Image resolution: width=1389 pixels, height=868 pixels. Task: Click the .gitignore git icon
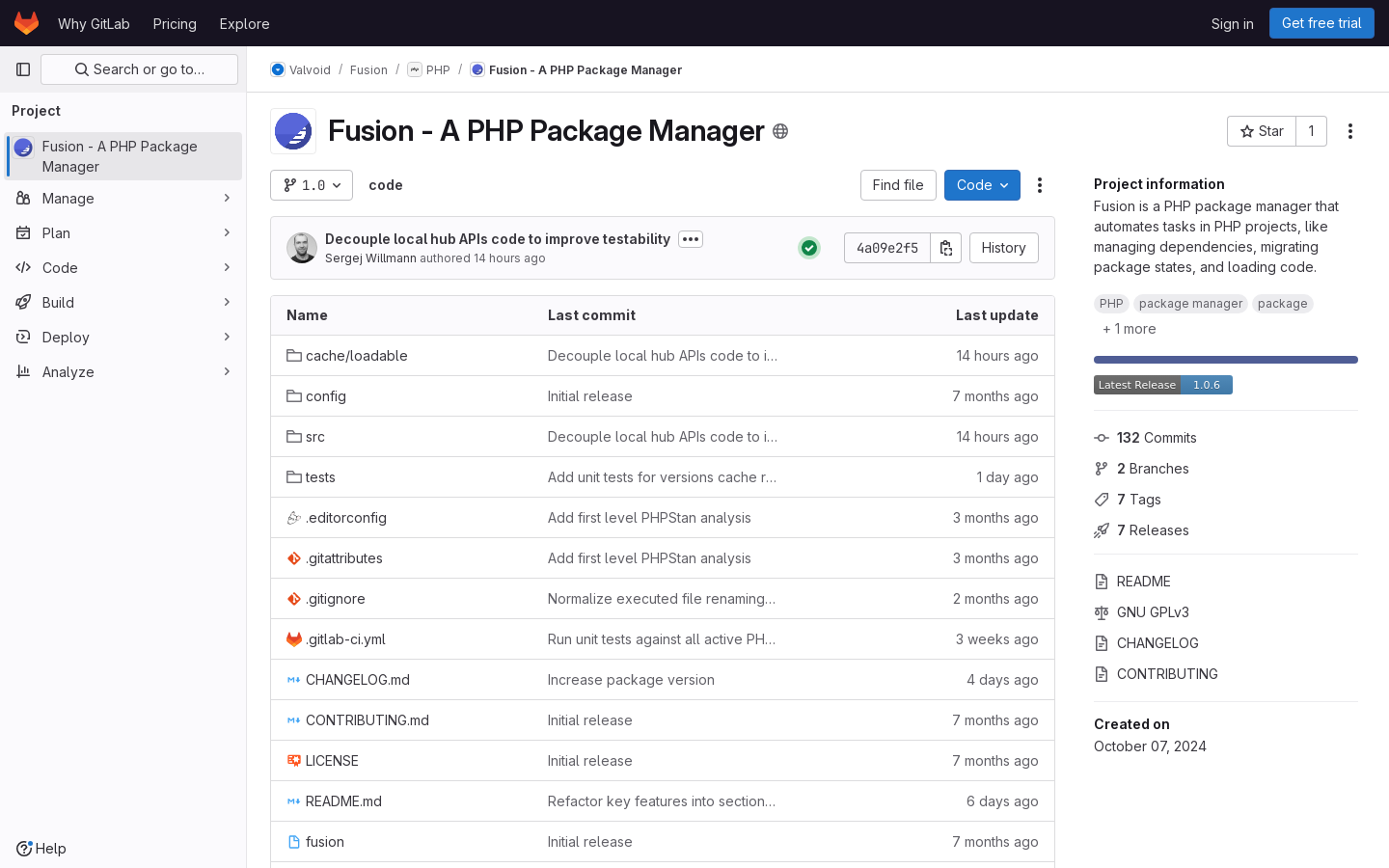tap(294, 599)
